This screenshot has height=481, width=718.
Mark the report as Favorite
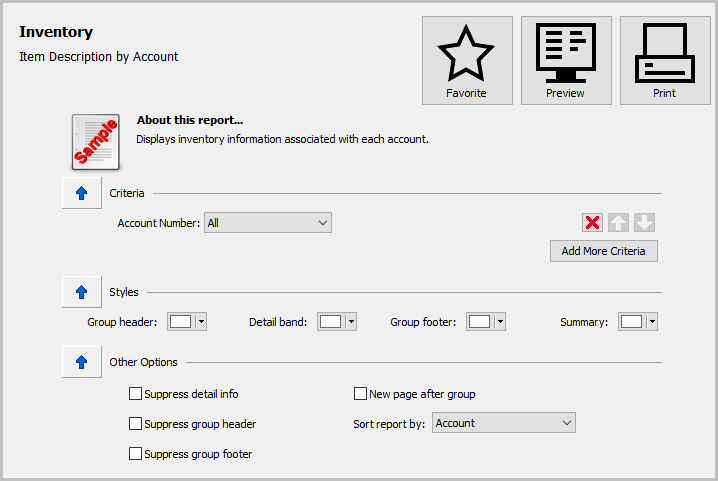pyautogui.click(x=467, y=60)
